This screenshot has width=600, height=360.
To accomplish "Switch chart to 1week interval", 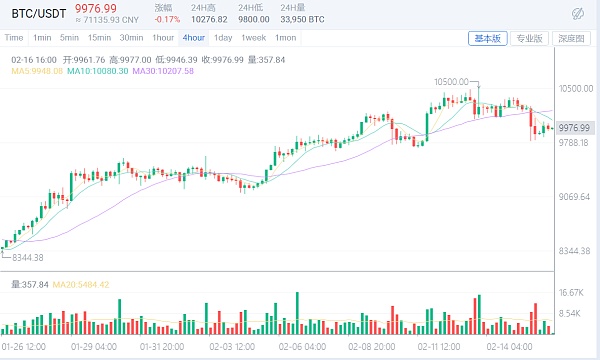I will click(x=254, y=38).
